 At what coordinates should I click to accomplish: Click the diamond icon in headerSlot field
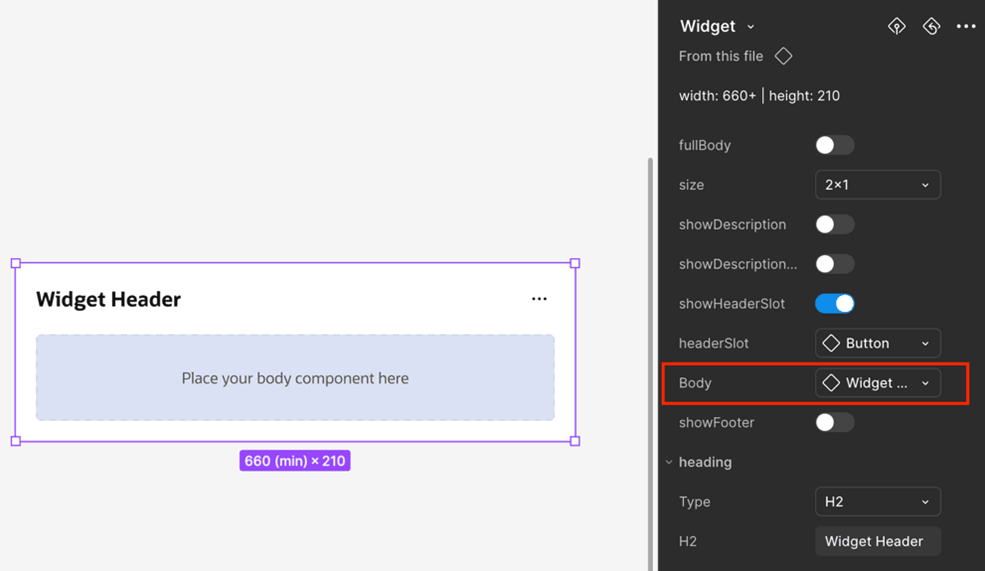click(831, 343)
